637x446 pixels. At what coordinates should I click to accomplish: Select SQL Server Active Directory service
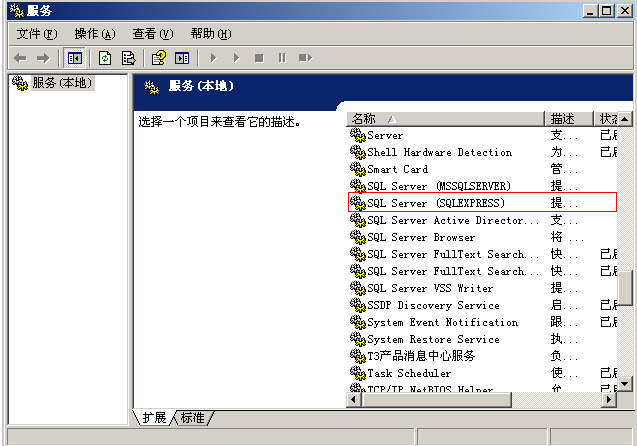[483, 220]
